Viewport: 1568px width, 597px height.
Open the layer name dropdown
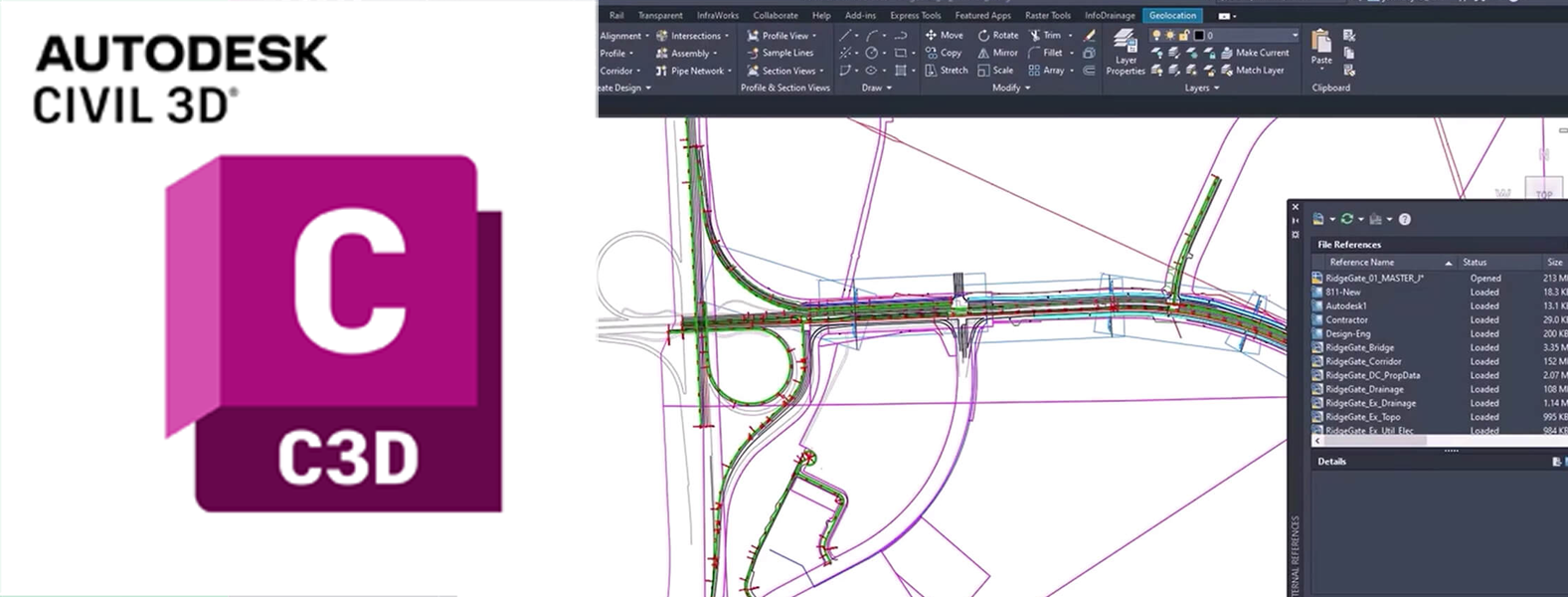(1295, 35)
